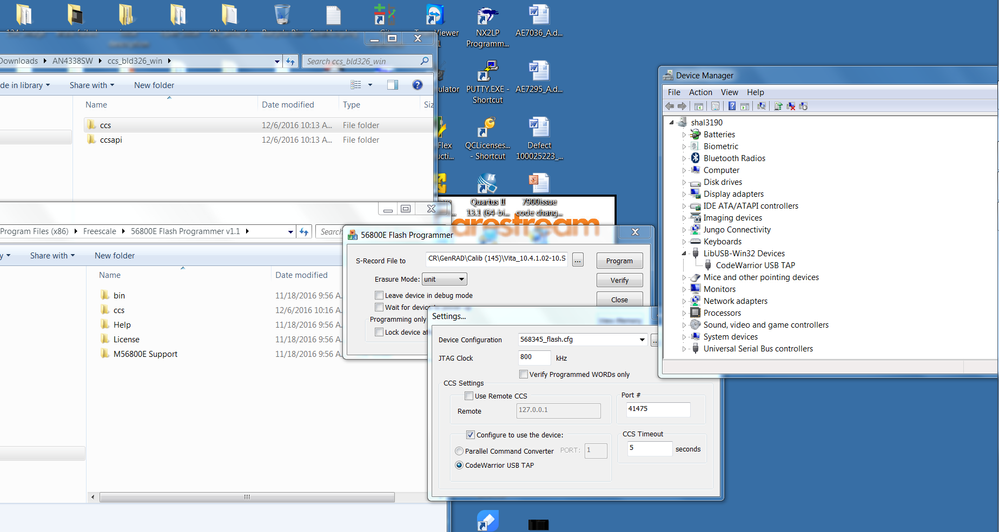Viewport: 999px width, 532px height.
Task: Toggle Lock device checkbox
Action: coord(379,332)
